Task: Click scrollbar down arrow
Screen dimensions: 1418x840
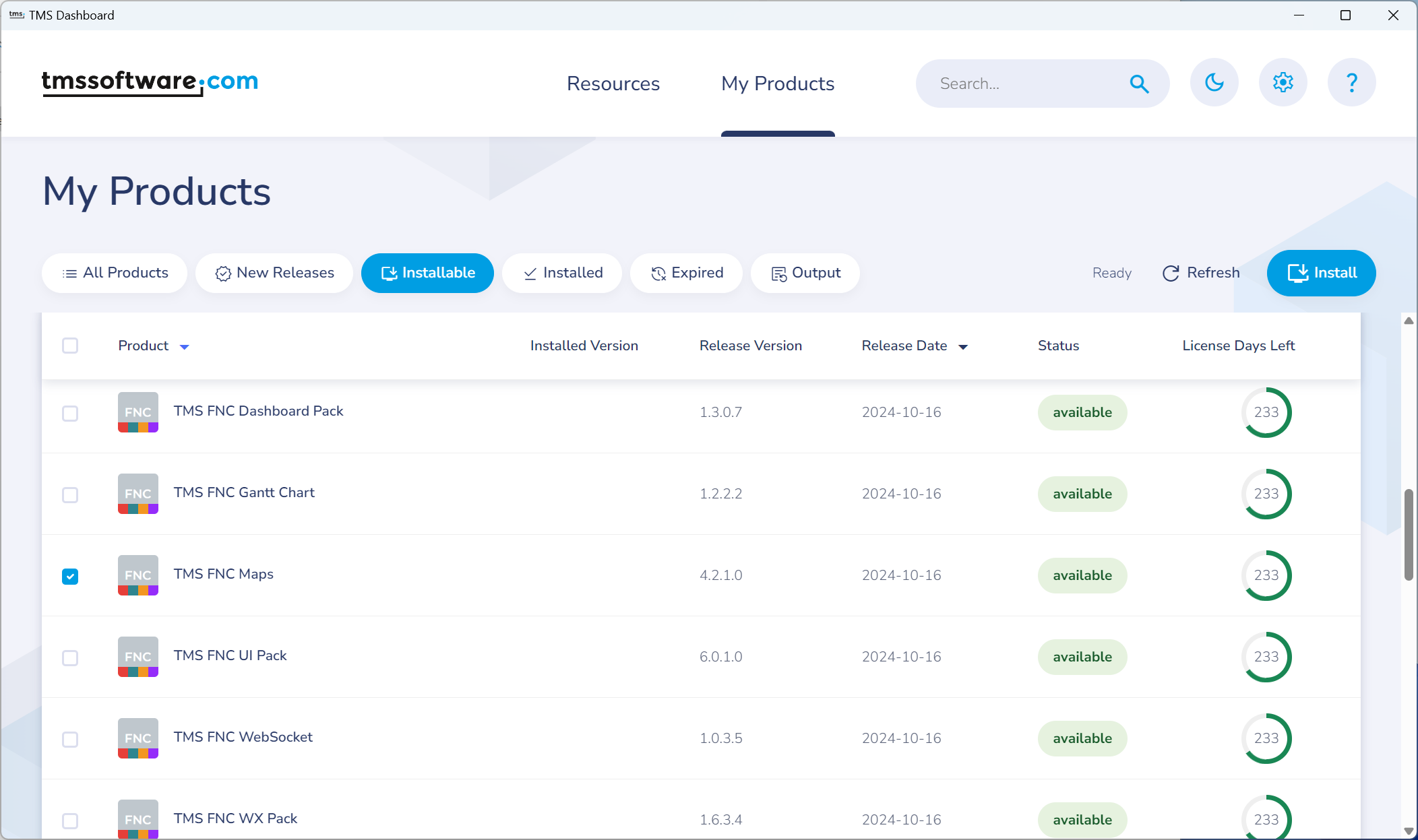Action: (1409, 831)
